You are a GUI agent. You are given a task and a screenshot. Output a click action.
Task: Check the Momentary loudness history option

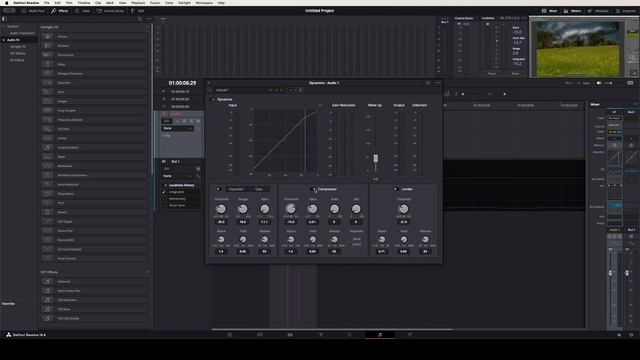[x=177, y=198]
